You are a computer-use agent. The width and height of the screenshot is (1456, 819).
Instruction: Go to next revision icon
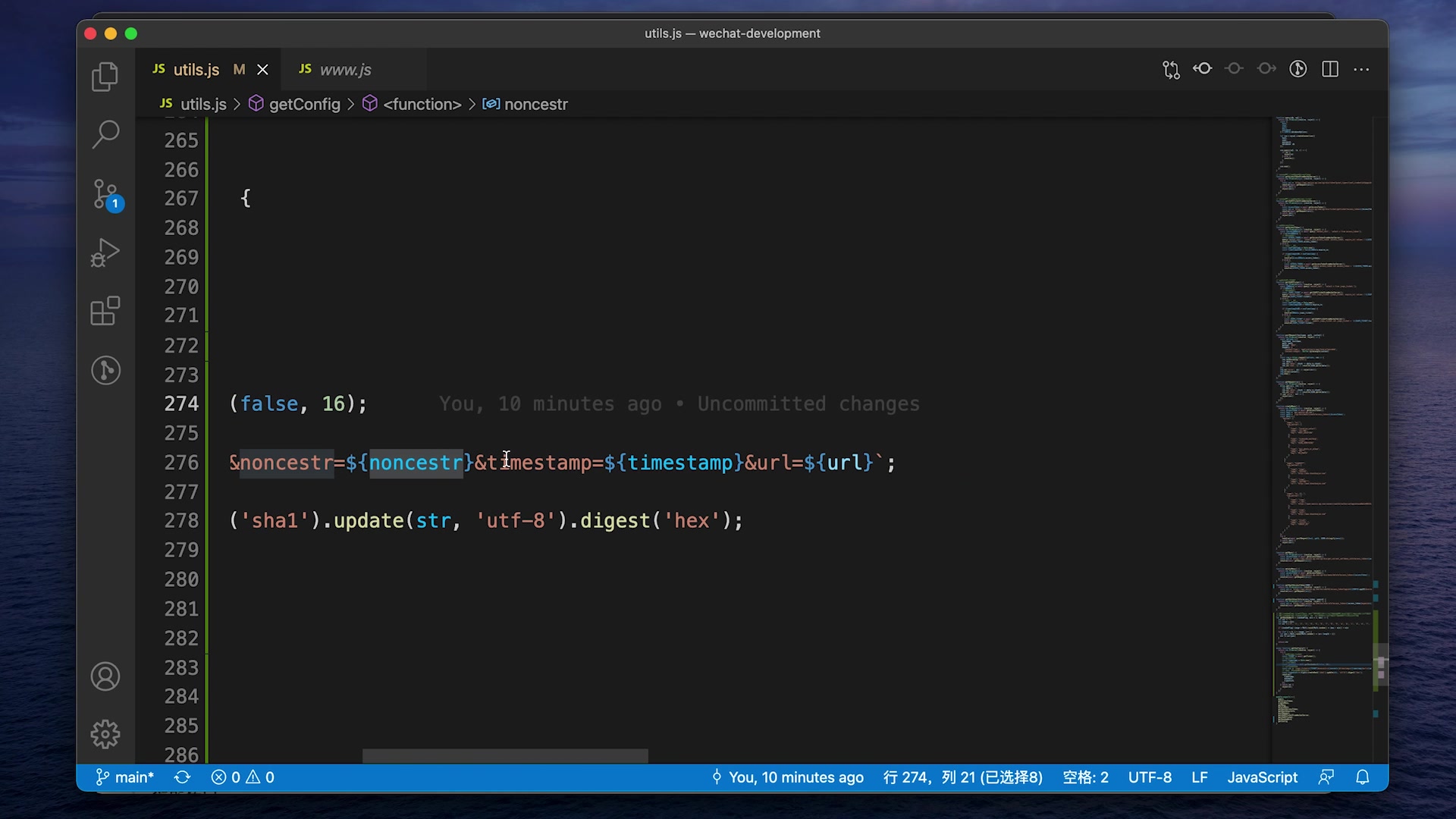[x=1266, y=69]
